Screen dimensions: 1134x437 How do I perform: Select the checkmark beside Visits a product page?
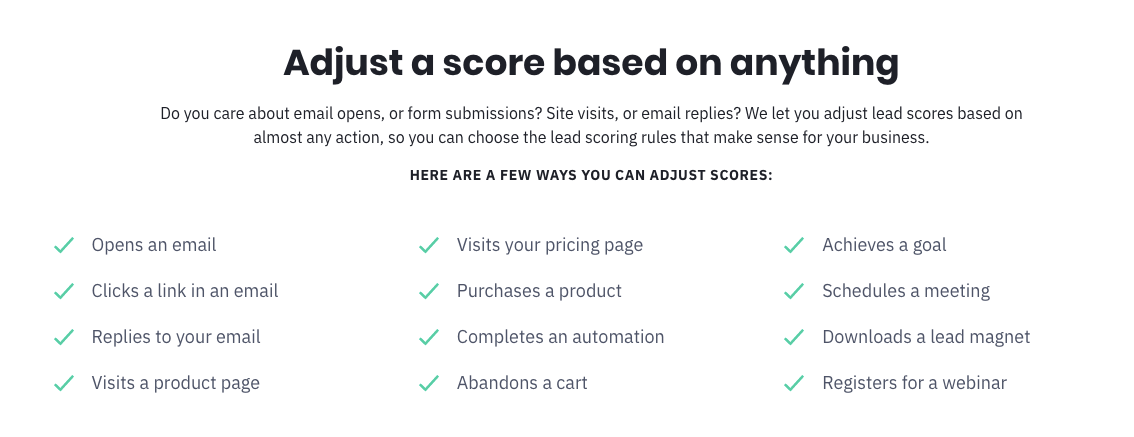pyautogui.click(x=64, y=383)
